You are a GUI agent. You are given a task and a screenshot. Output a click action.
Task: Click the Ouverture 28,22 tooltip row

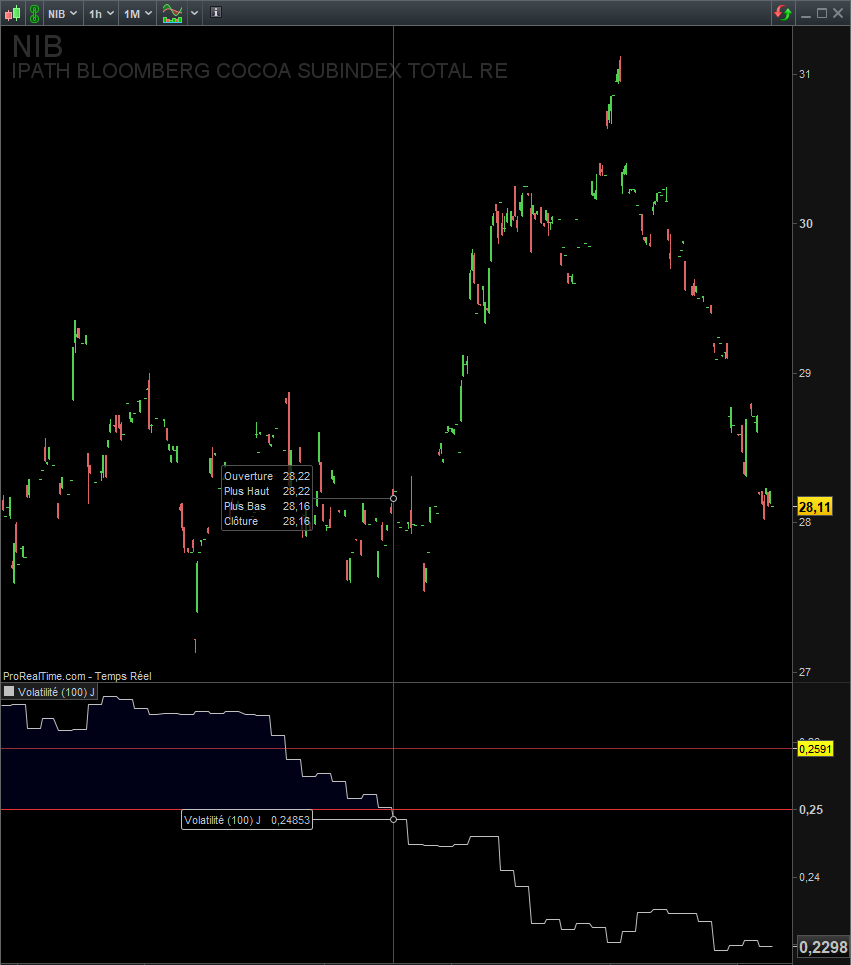[x=266, y=476]
